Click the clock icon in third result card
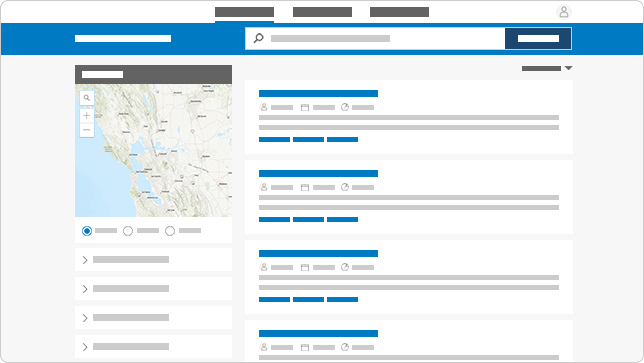Screen dimensions: 644x363 (345, 267)
